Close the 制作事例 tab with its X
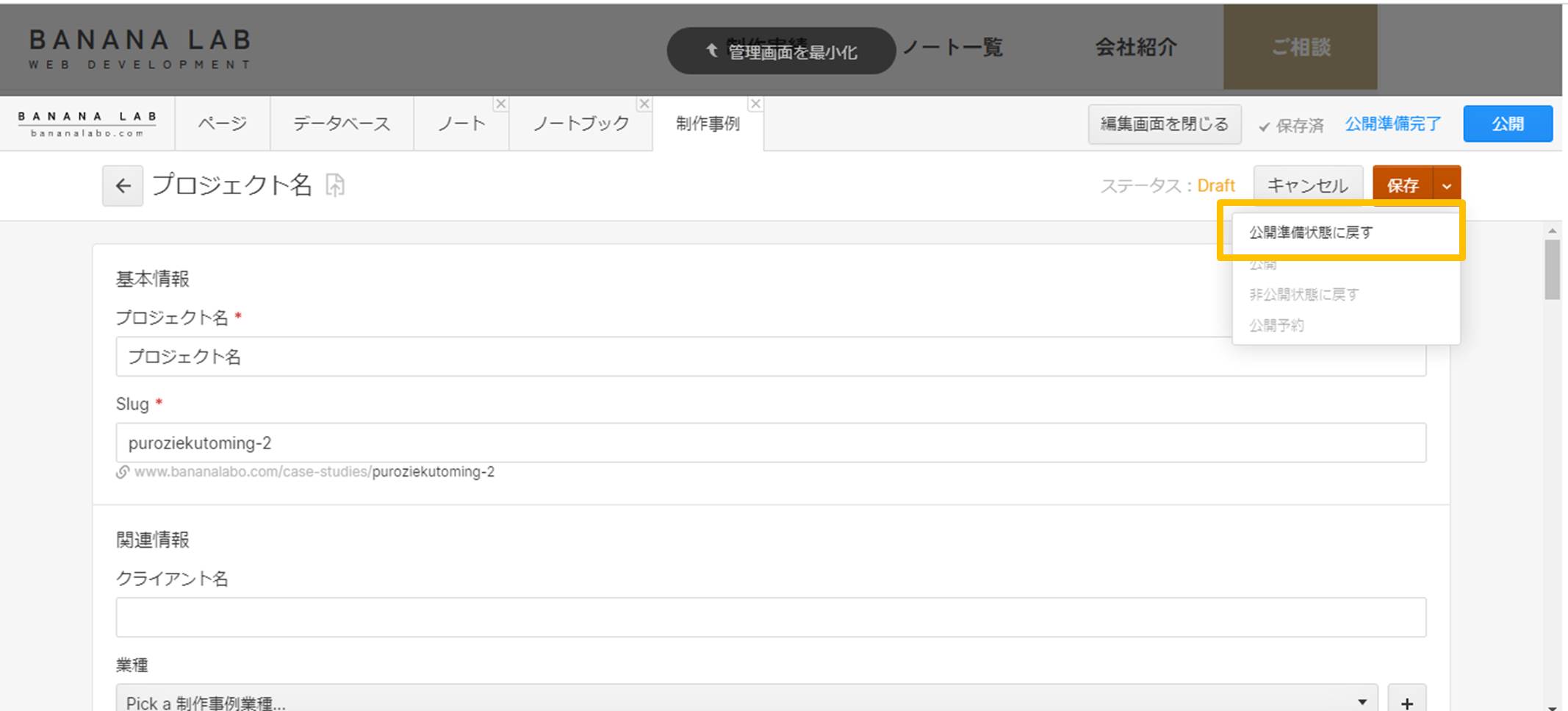 [755, 104]
